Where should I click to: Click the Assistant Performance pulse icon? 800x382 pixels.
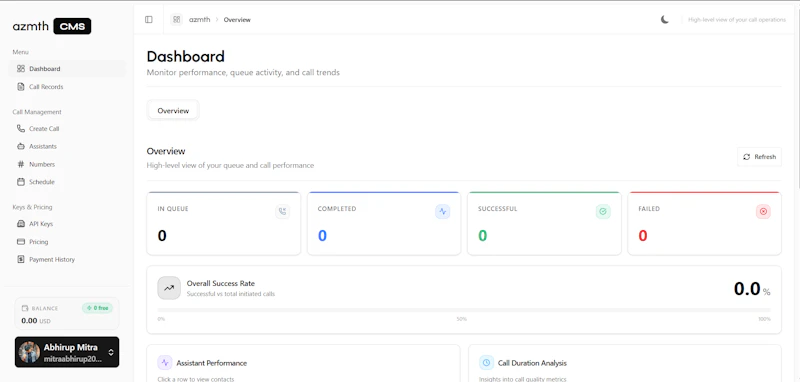click(x=165, y=363)
